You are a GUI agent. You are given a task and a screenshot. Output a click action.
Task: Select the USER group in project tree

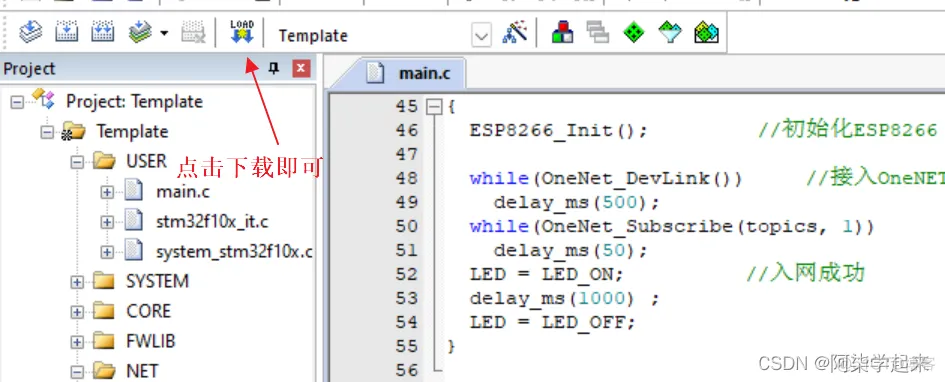pos(146,161)
